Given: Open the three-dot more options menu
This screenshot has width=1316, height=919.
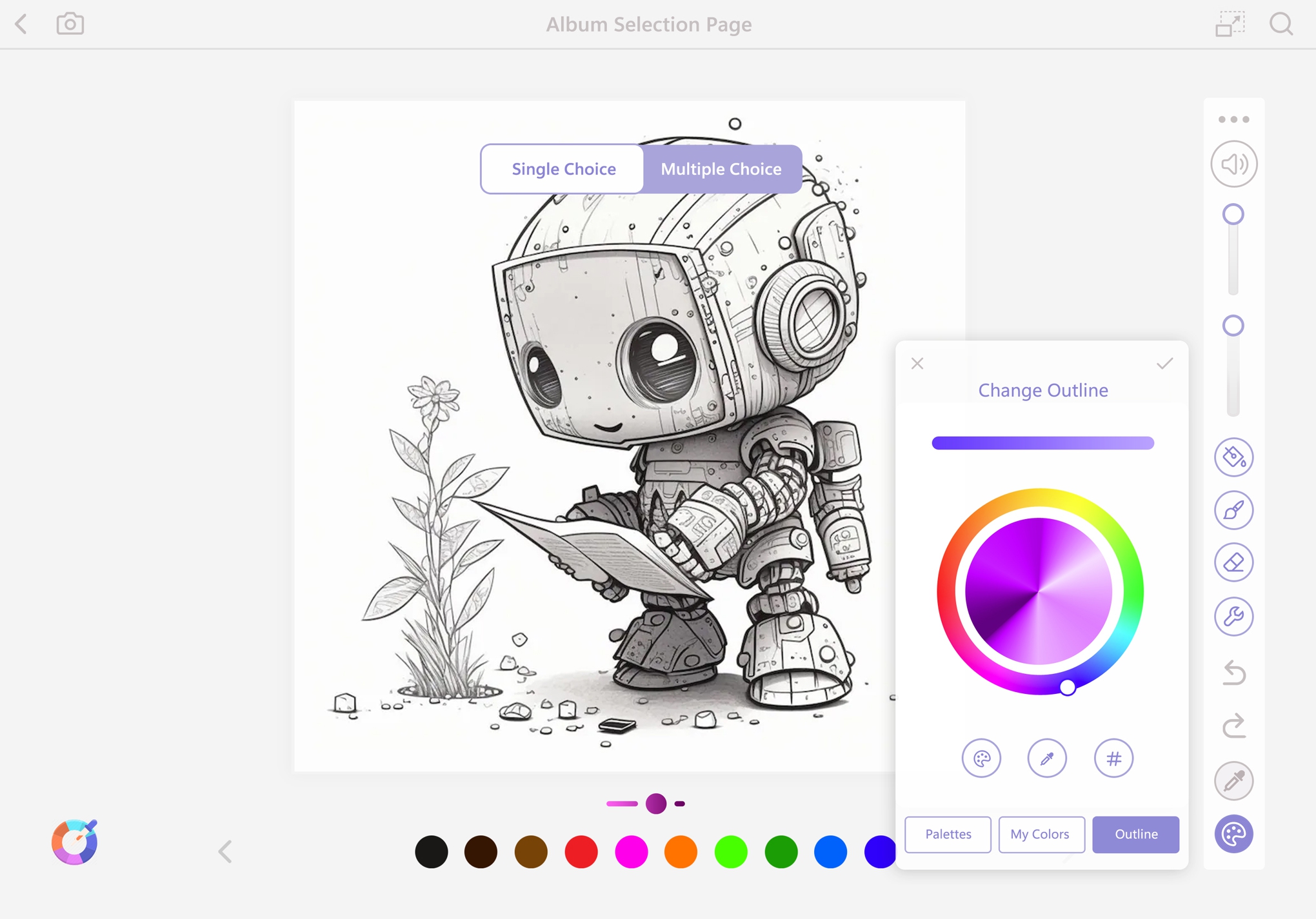Looking at the screenshot, I should pos(1233,119).
